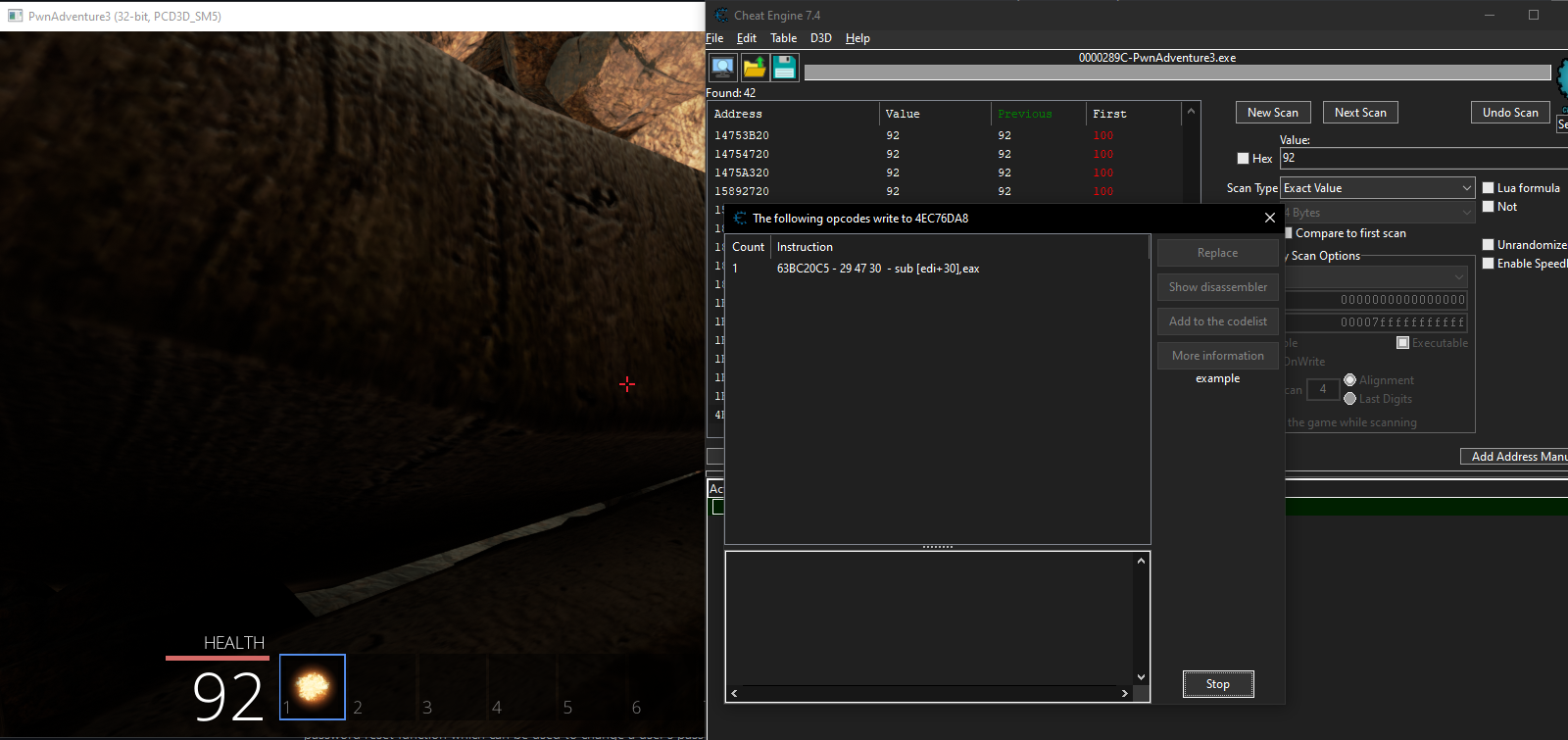Open the D3D menu
Screen dimensions: 1568x740
coord(821,38)
